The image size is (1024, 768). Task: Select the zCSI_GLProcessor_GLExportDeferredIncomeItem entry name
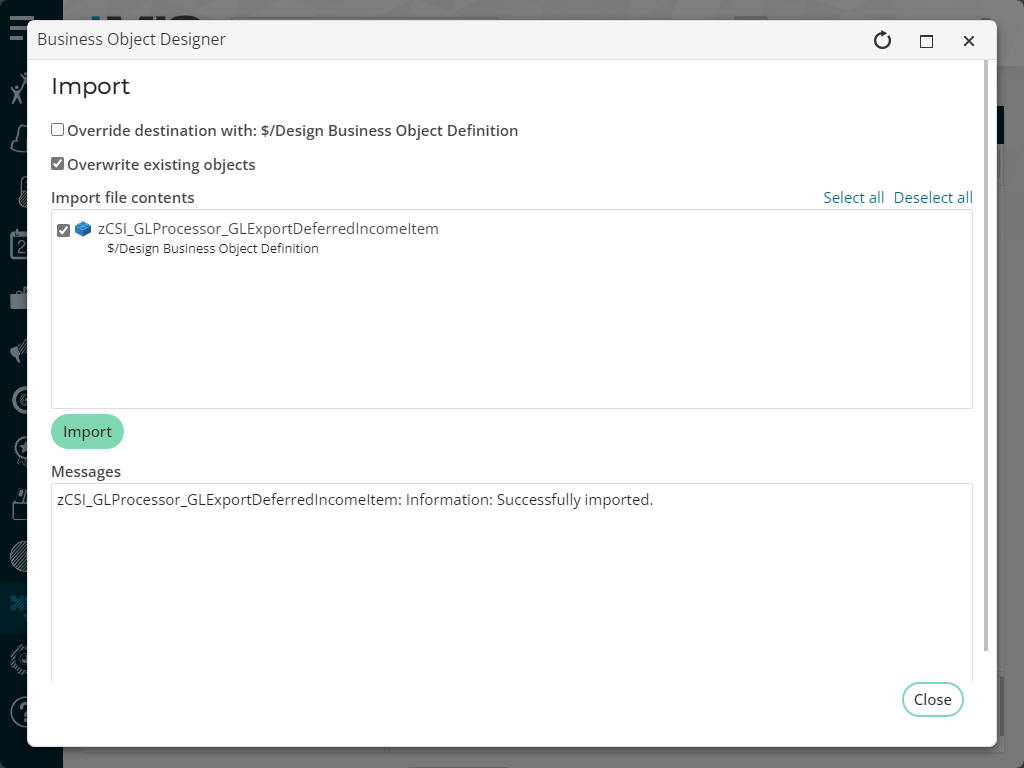(x=268, y=229)
